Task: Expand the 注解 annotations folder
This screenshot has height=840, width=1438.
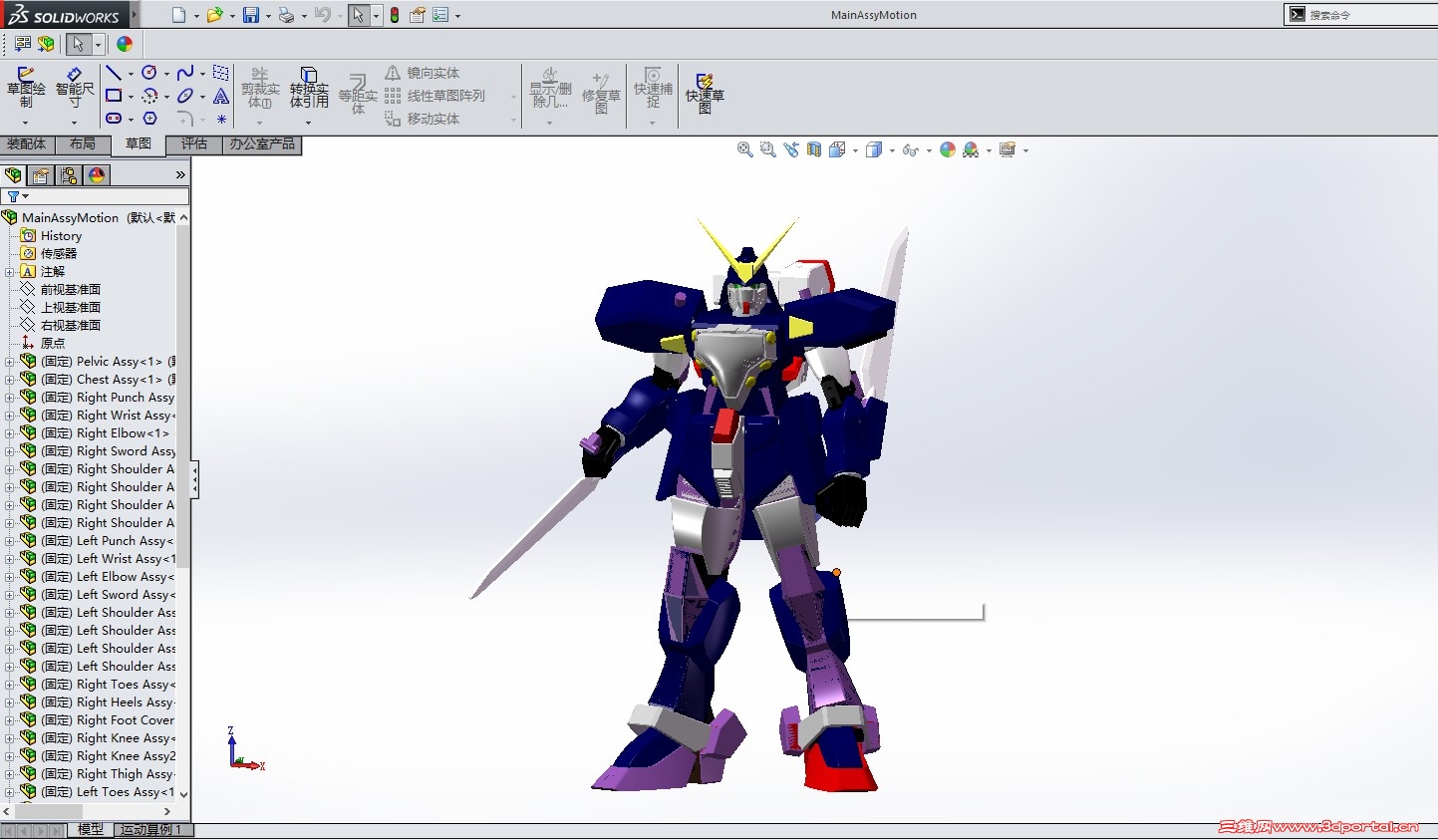Action: [10, 272]
